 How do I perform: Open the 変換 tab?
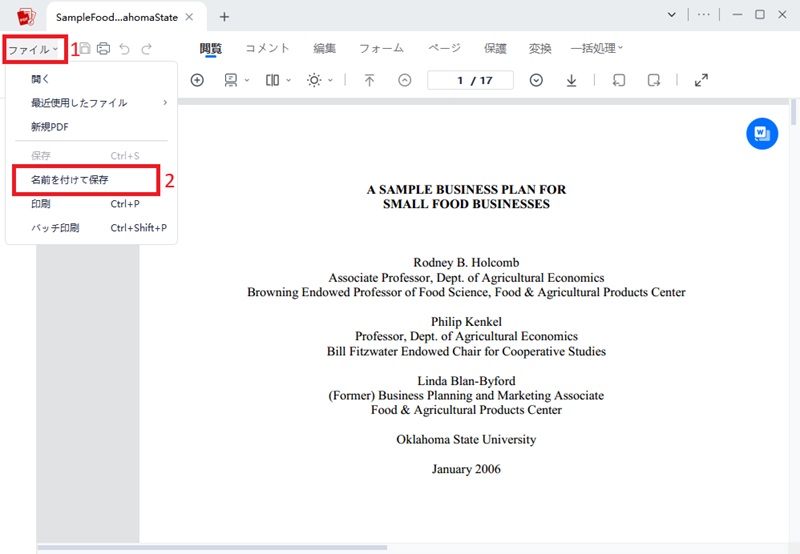click(x=540, y=48)
